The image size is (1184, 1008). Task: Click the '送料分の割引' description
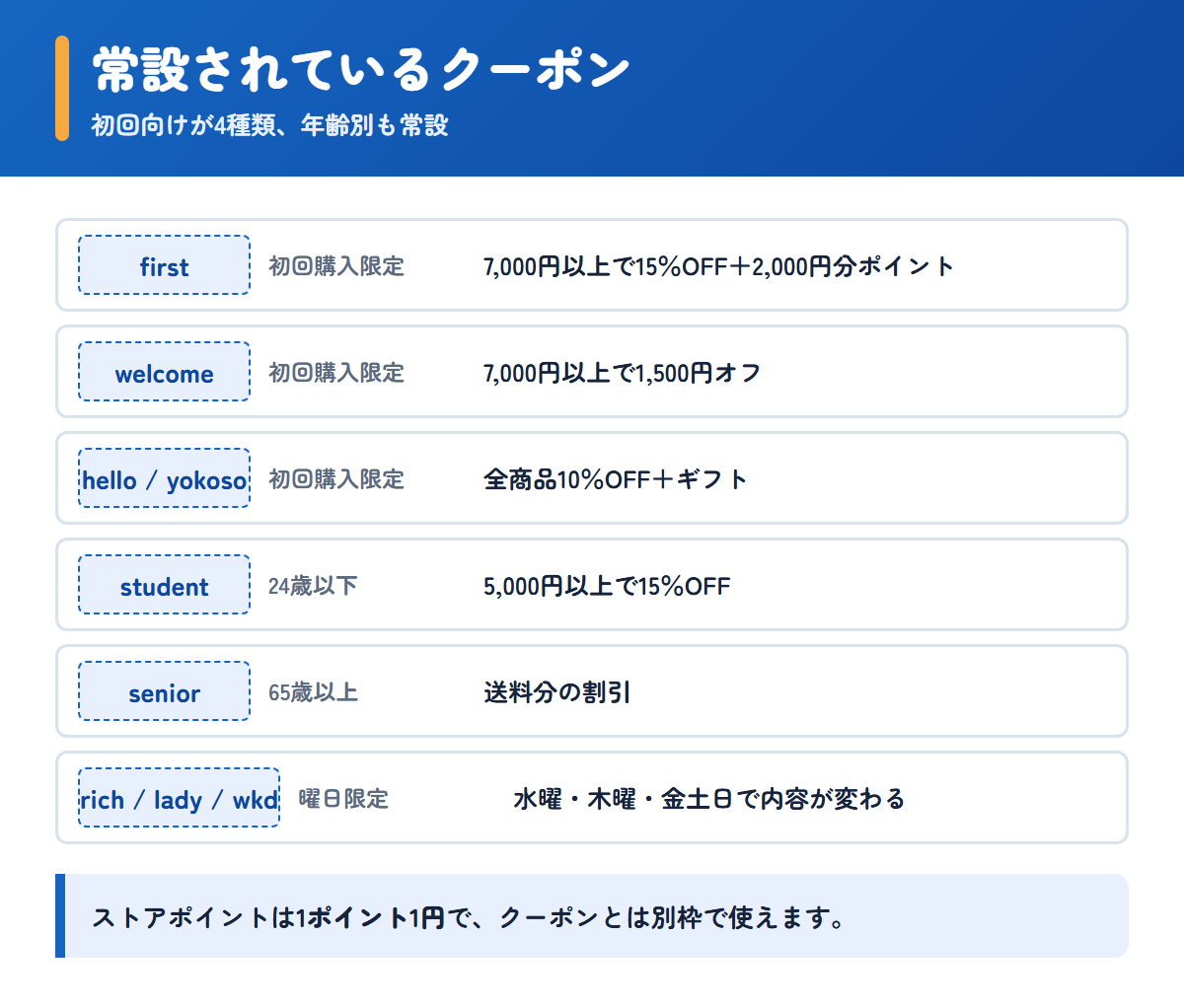click(557, 692)
